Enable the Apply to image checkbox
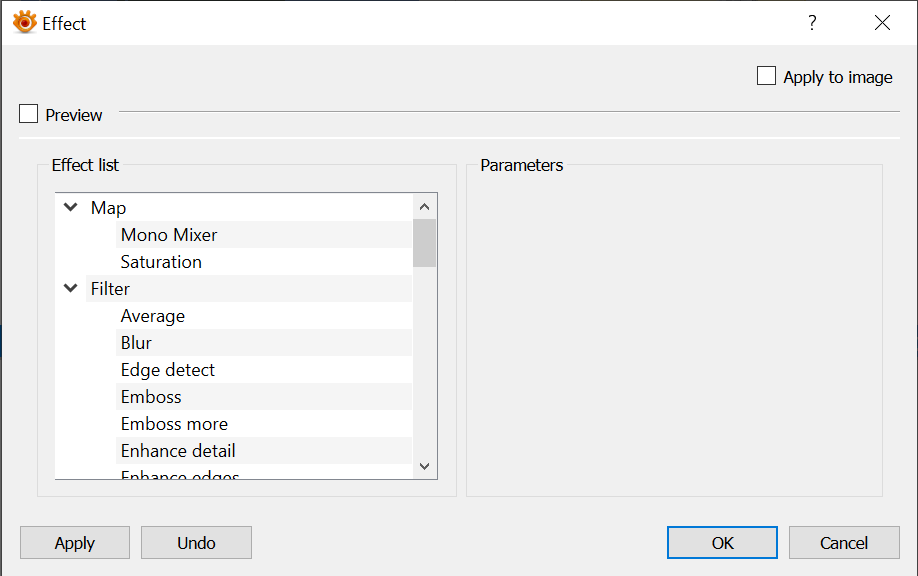 tap(767, 76)
